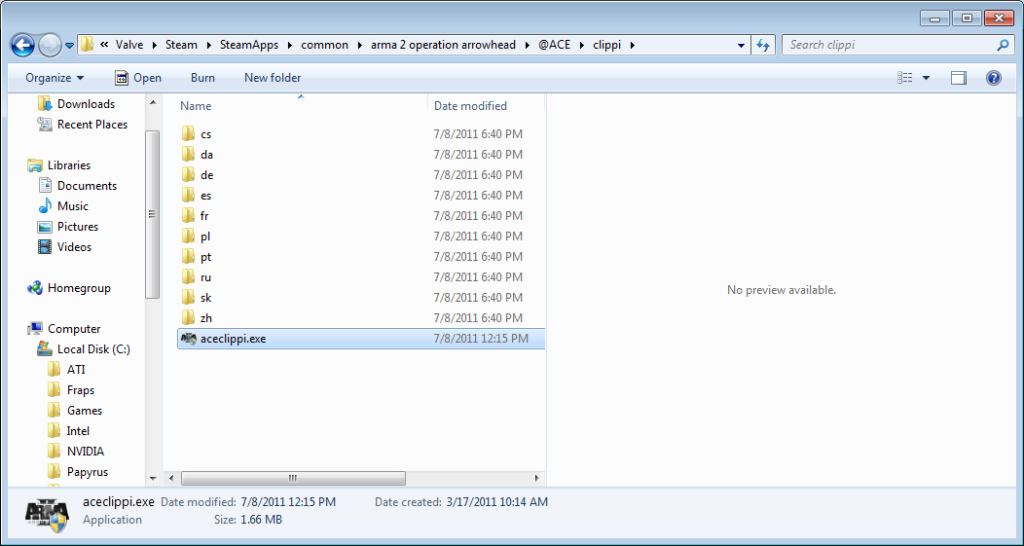The height and width of the screenshot is (546, 1024).
Task: Expand the arrow after clippi breadcrumb
Action: 633,45
